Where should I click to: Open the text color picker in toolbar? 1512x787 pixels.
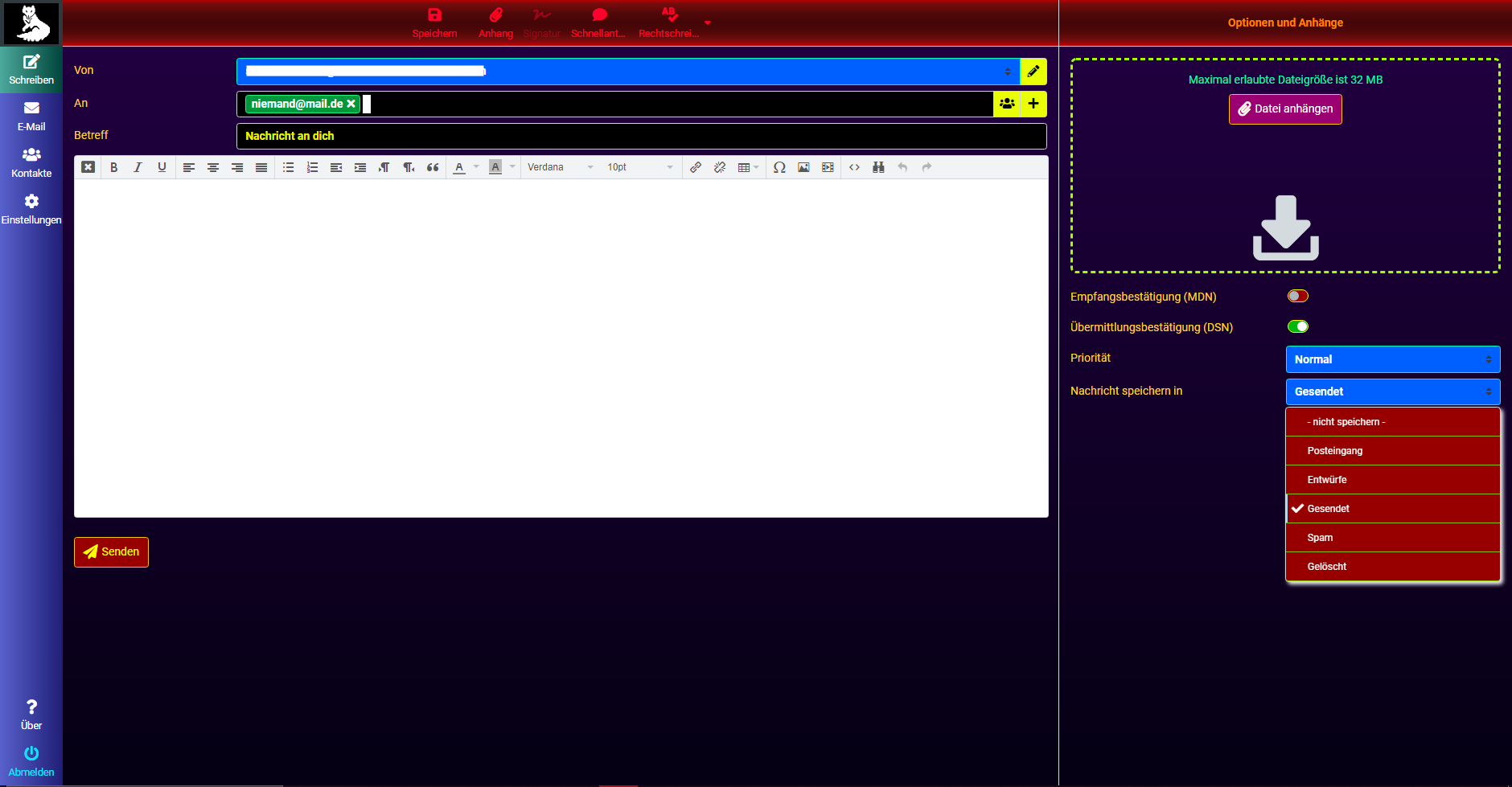[x=459, y=167]
